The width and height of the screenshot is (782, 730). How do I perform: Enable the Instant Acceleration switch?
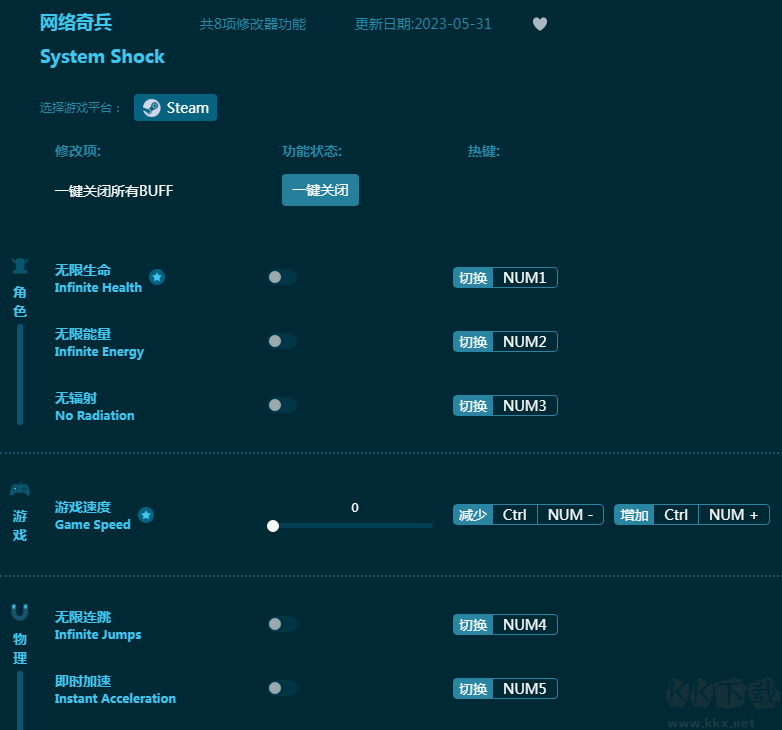click(282, 688)
